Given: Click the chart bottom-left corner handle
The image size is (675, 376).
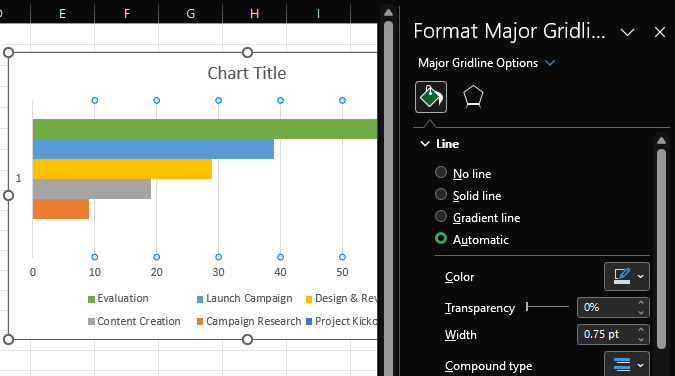Looking at the screenshot, I should point(8,339).
